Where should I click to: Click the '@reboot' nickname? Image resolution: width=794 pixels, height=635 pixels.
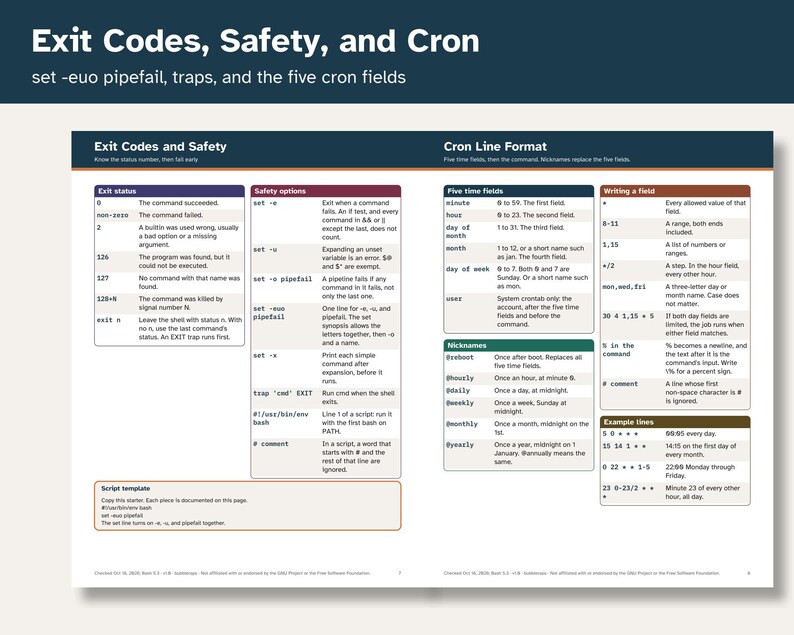point(460,358)
